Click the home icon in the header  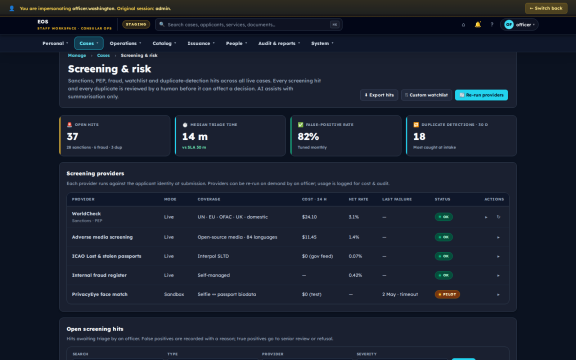click(463, 25)
